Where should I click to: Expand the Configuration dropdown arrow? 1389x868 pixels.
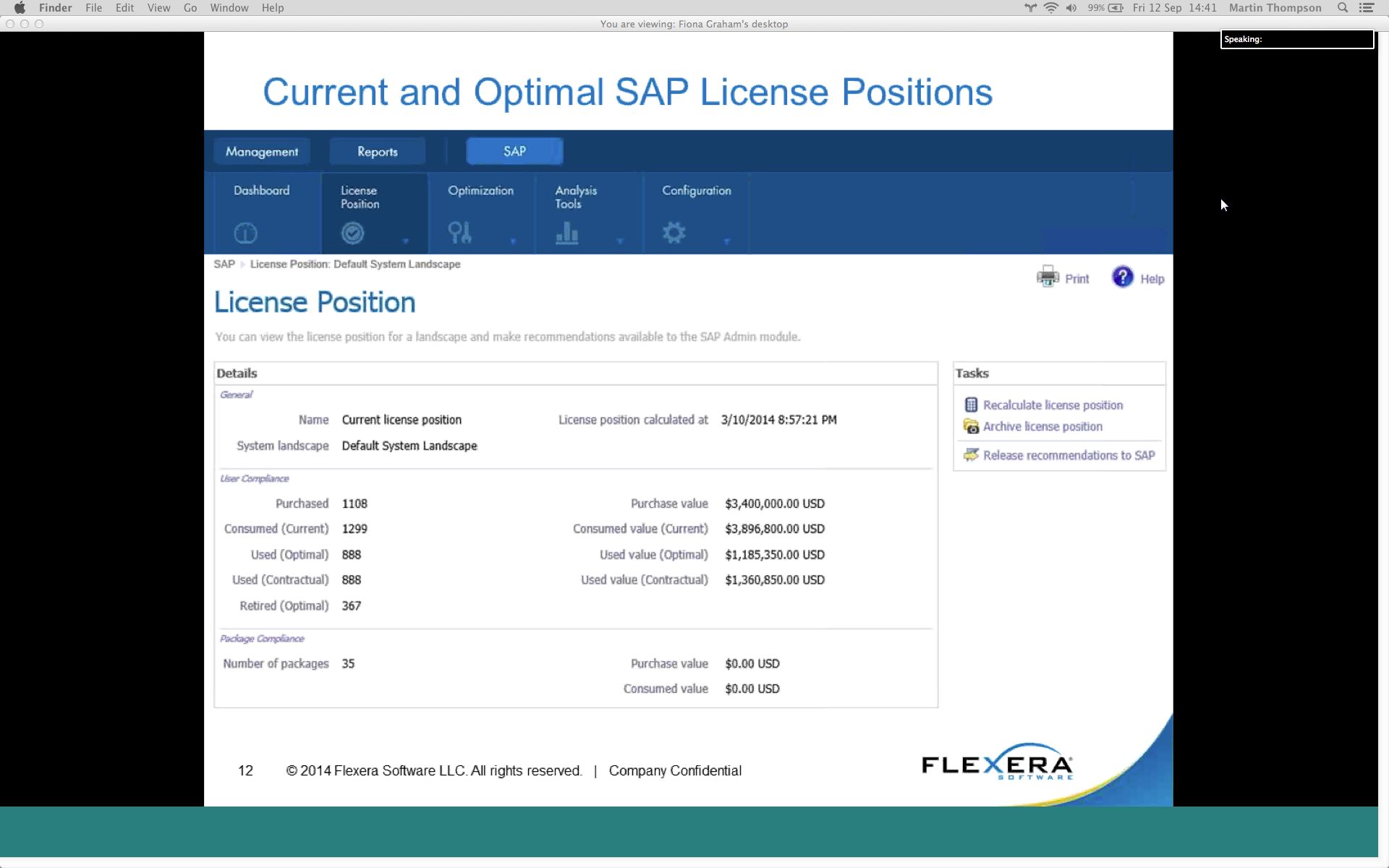point(727,241)
